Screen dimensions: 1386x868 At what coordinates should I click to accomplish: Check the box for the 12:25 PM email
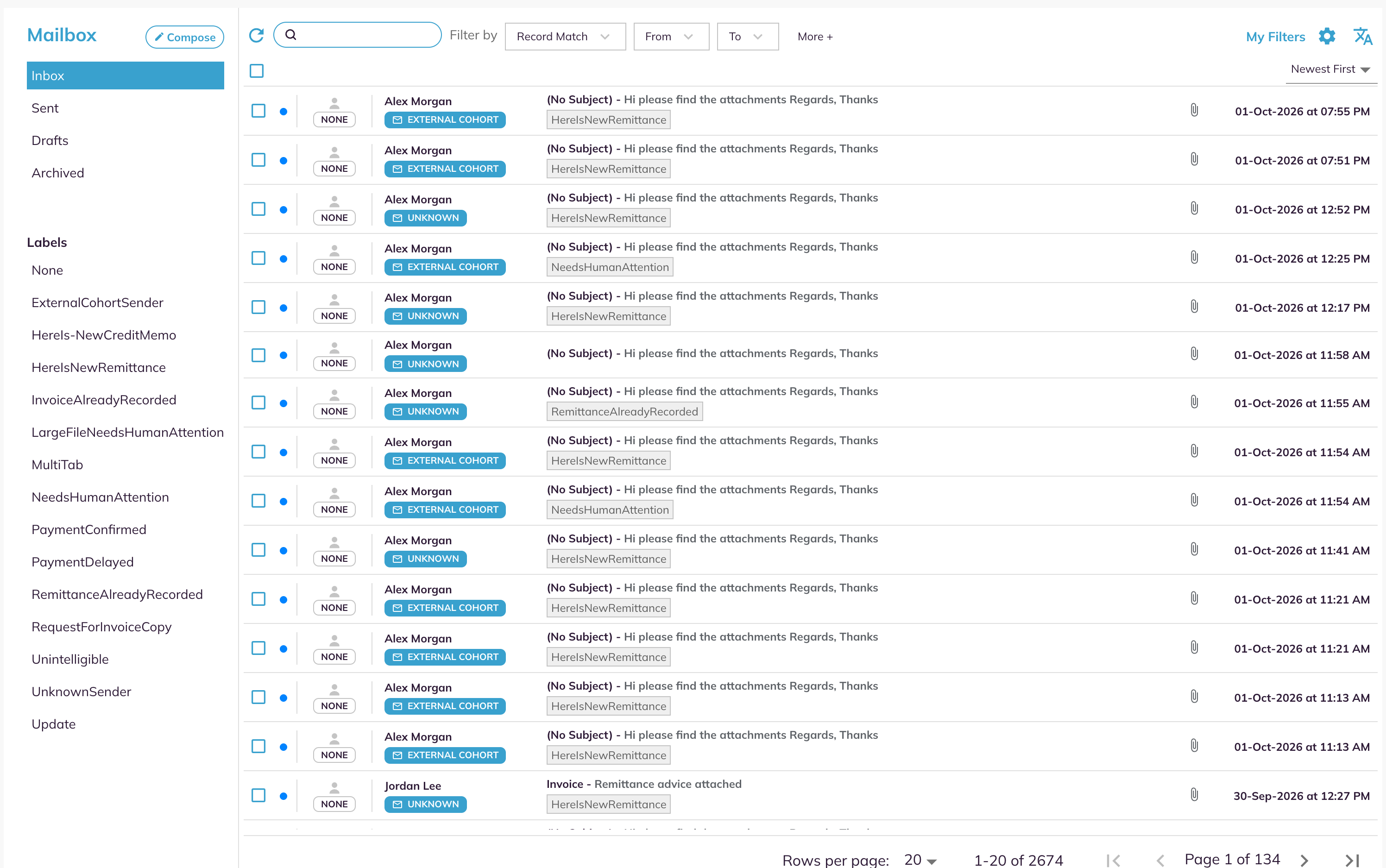[258, 258]
